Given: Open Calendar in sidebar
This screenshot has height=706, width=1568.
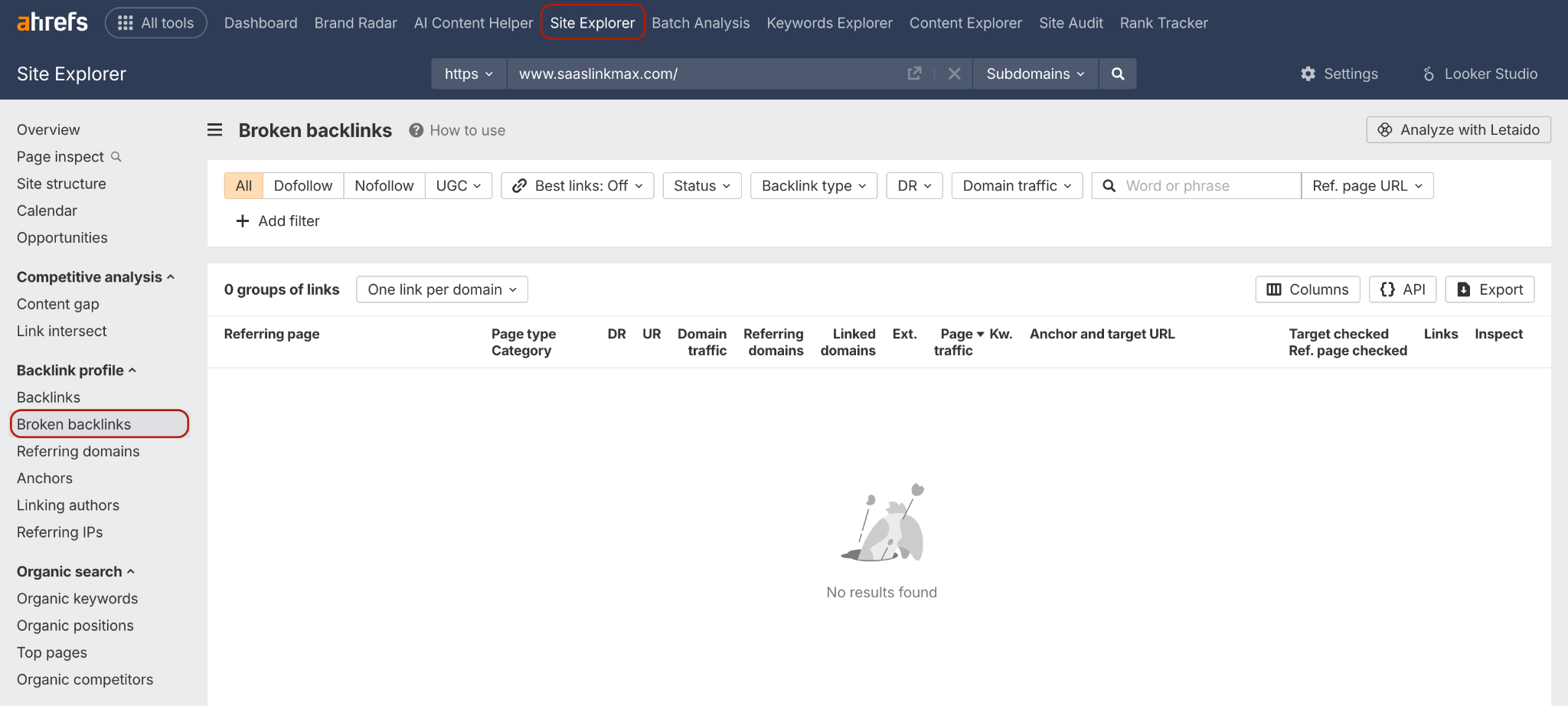Looking at the screenshot, I should 47,211.
